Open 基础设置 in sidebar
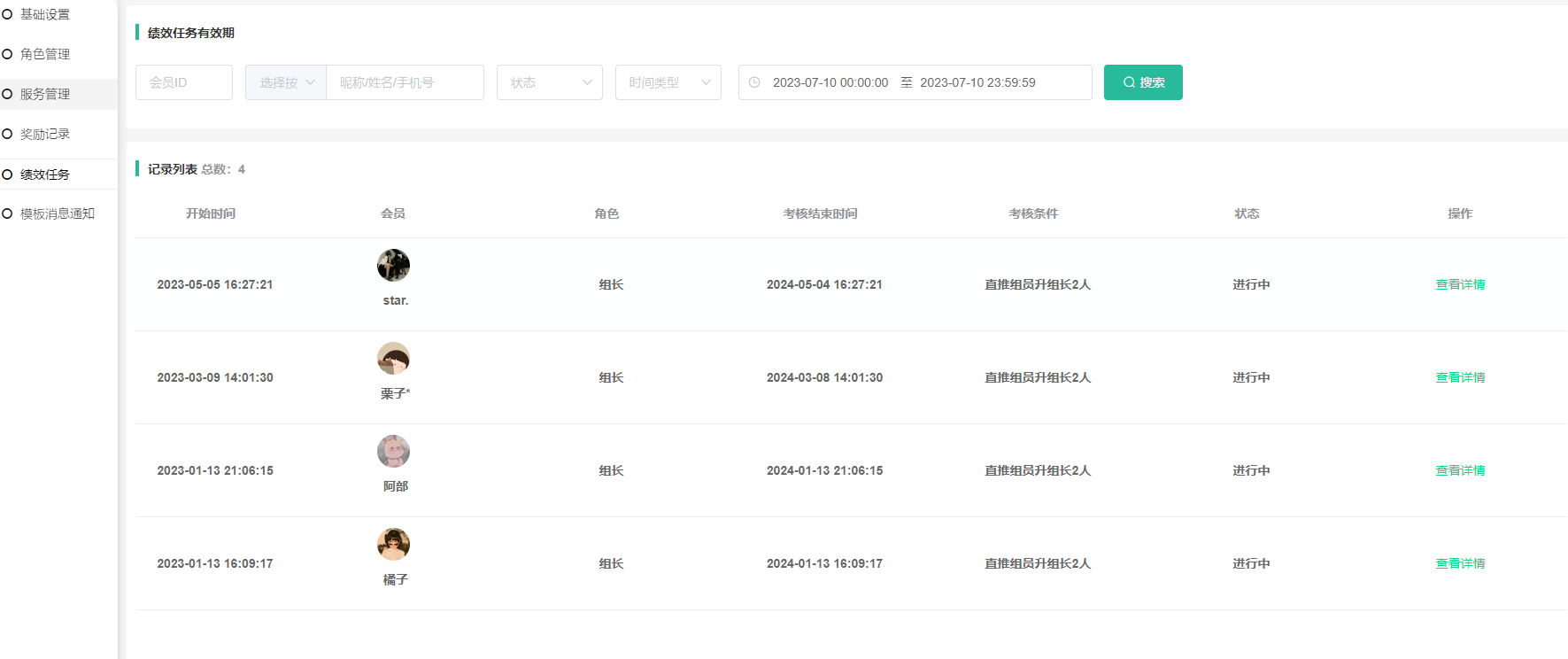This screenshot has width=1568, height=659. click(x=45, y=14)
